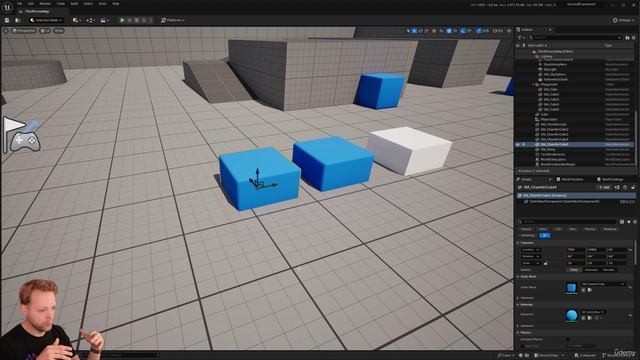Select the rotate gizmo tool in viewport
The width and height of the screenshot is (640, 360).
(x=420, y=31)
